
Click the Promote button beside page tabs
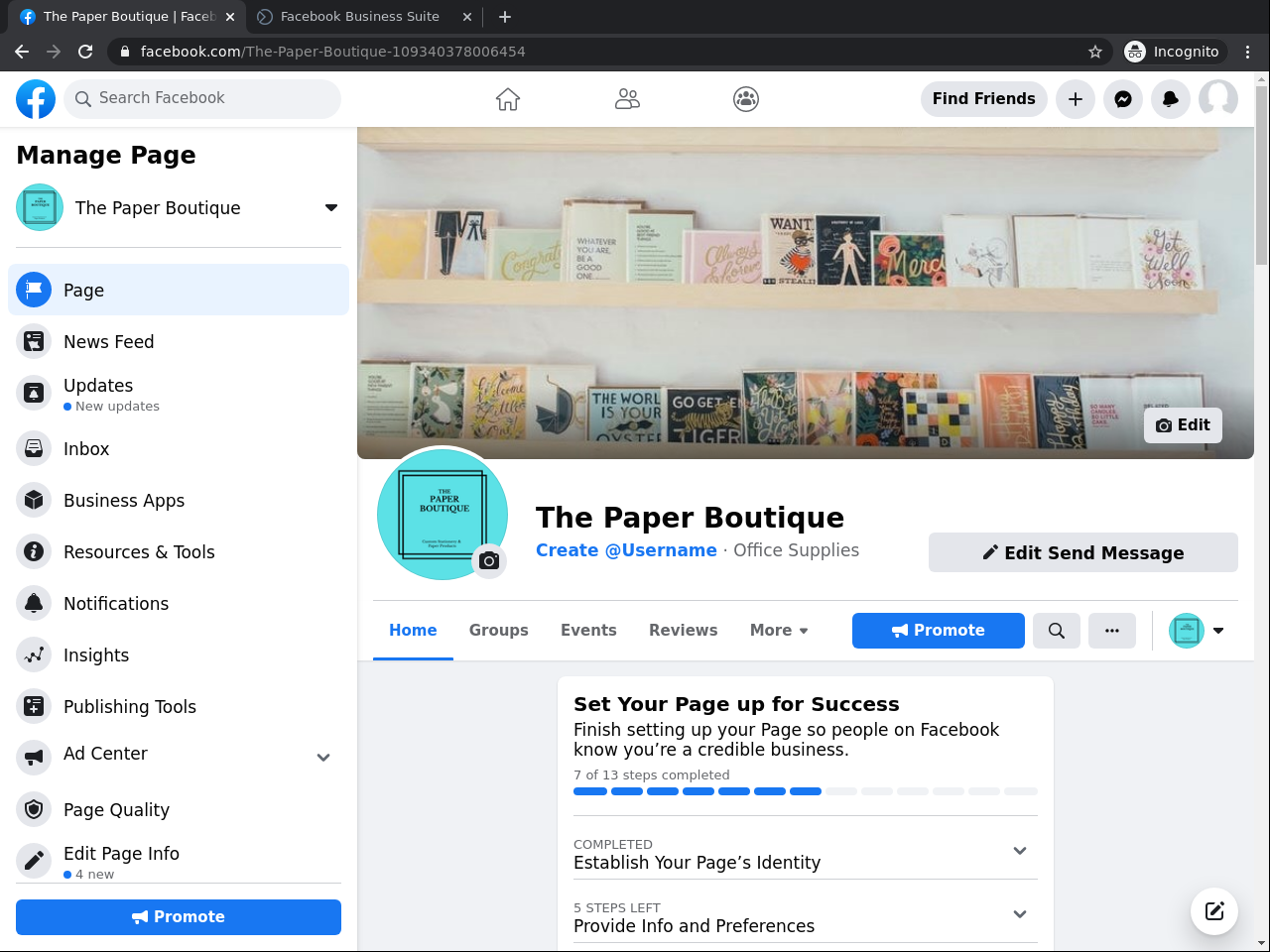[x=939, y=631]
